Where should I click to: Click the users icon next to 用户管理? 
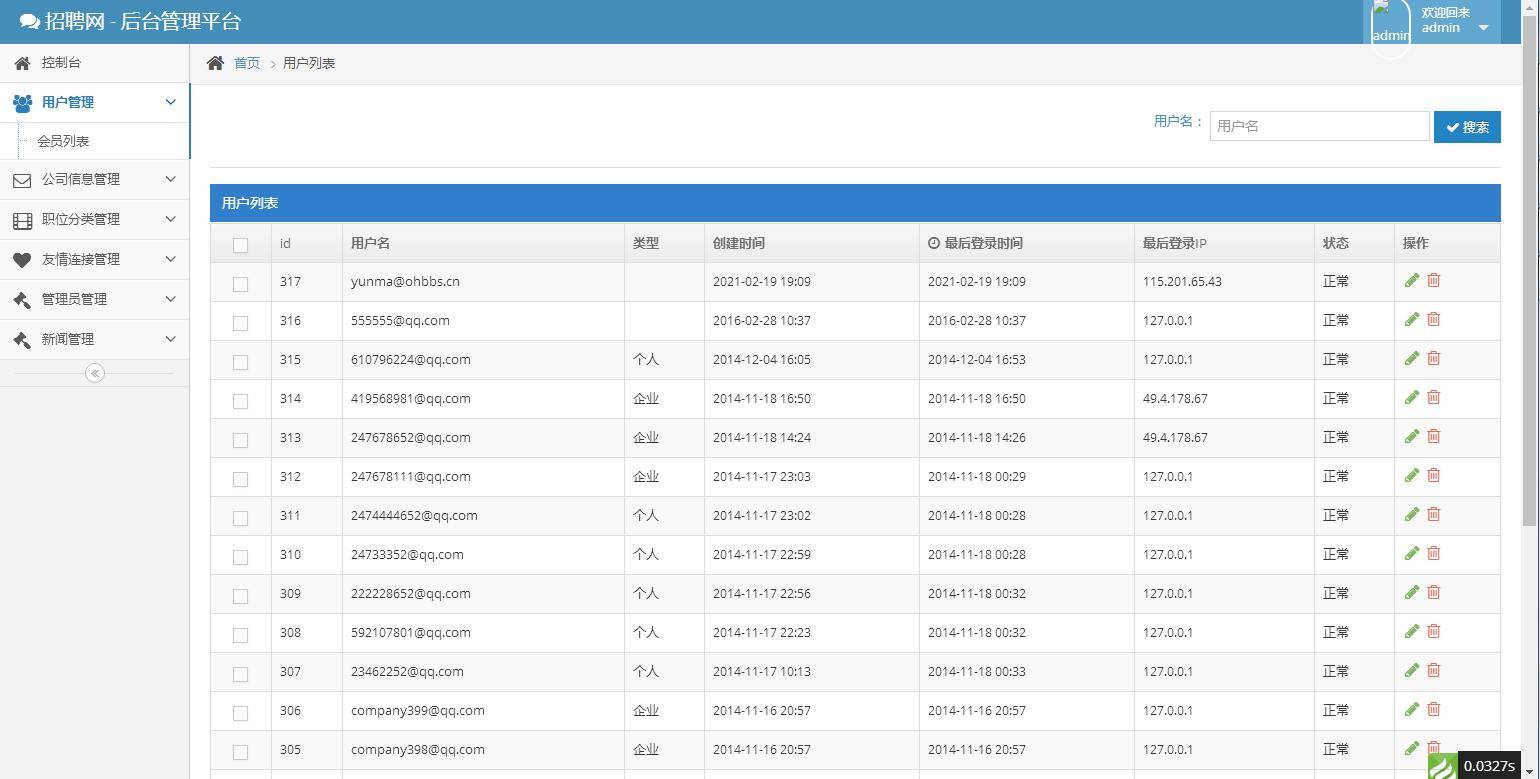(23, 102)
